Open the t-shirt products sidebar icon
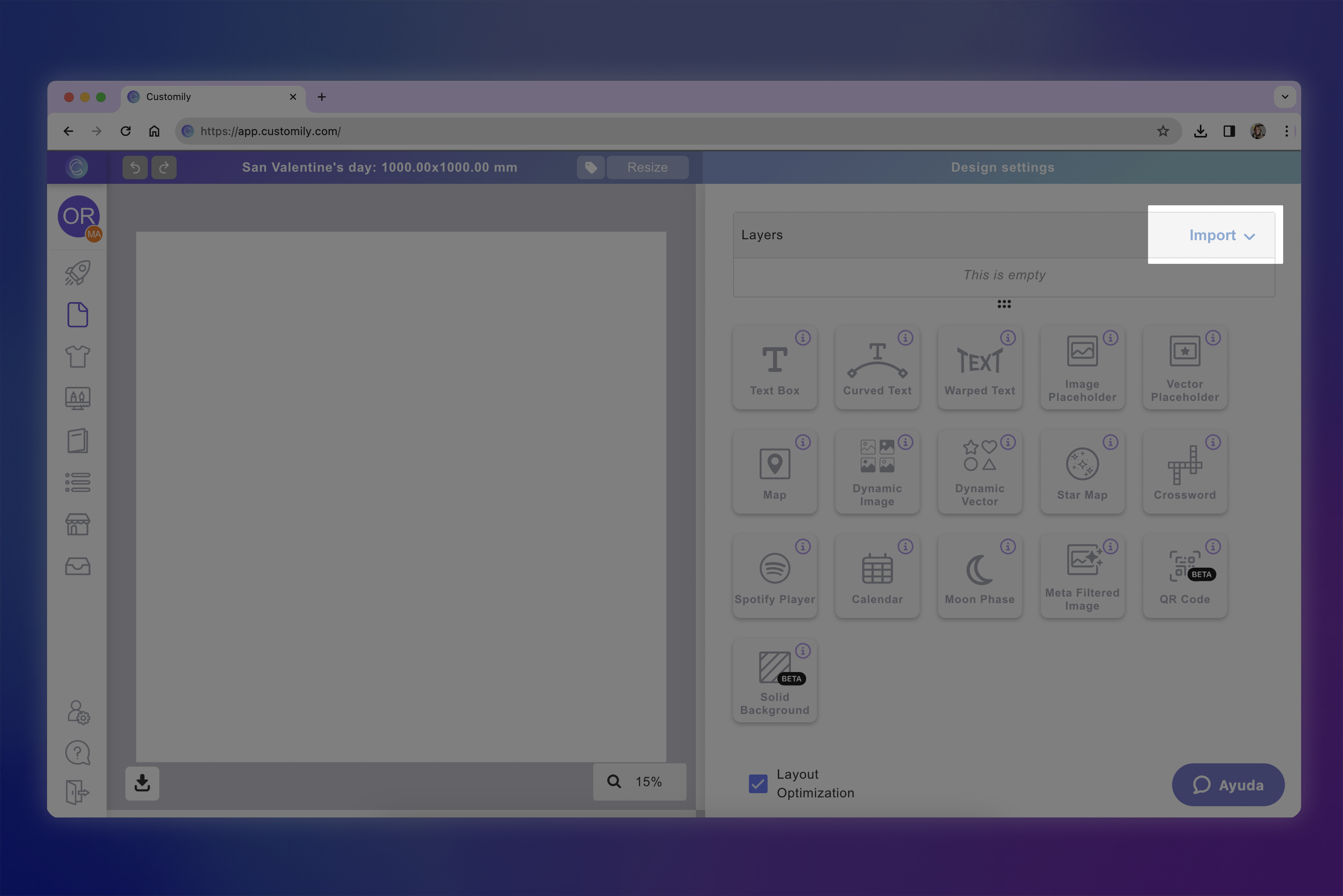1343x896 pixels. click(78, 357)
